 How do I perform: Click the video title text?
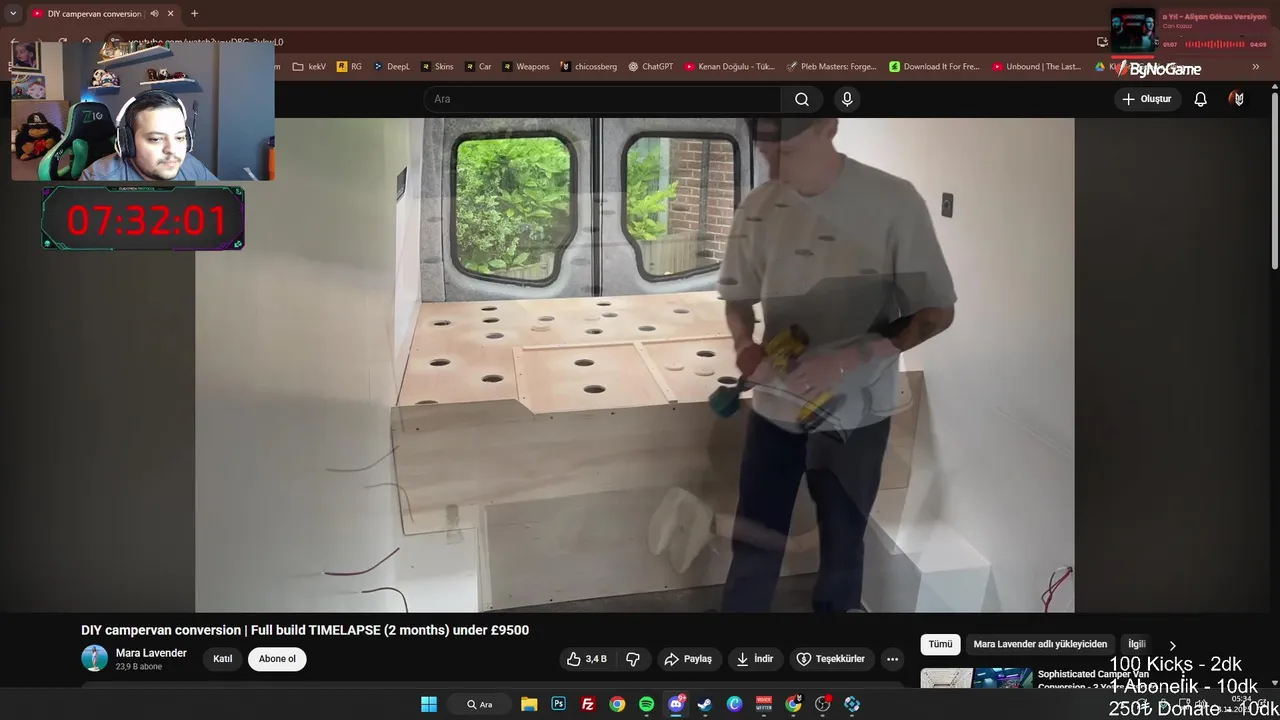coord(305,630)
